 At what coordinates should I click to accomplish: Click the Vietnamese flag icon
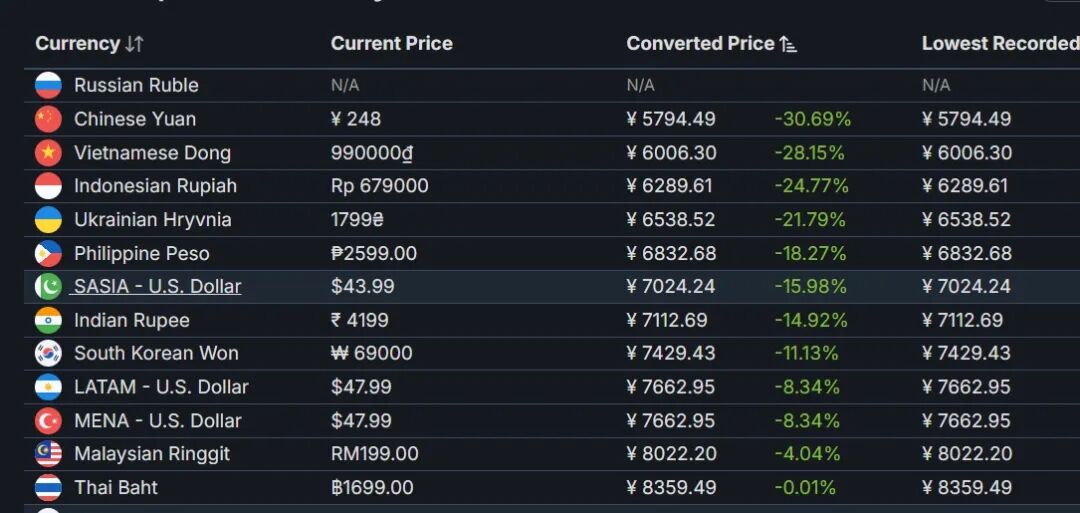tap(48, 153)
